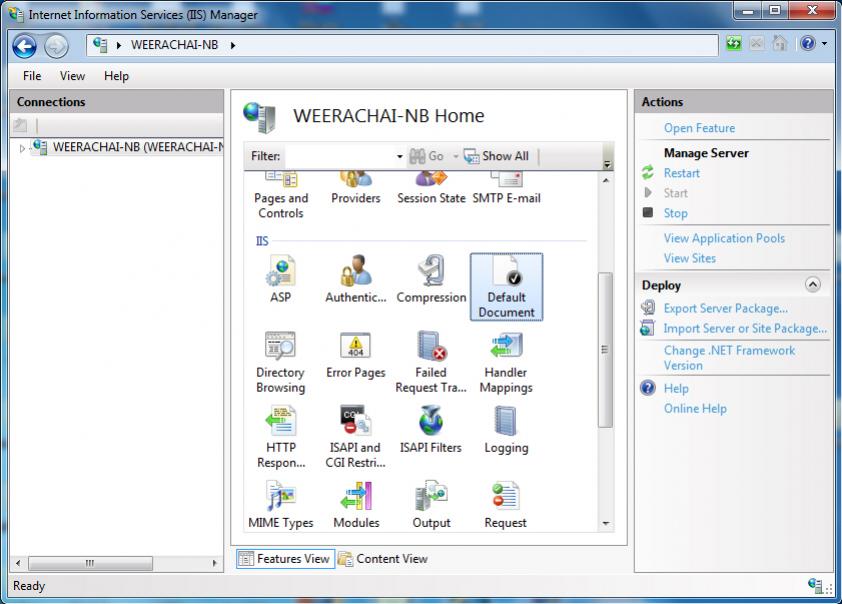Click the features list scroll down arrow

tap(606, 523)
